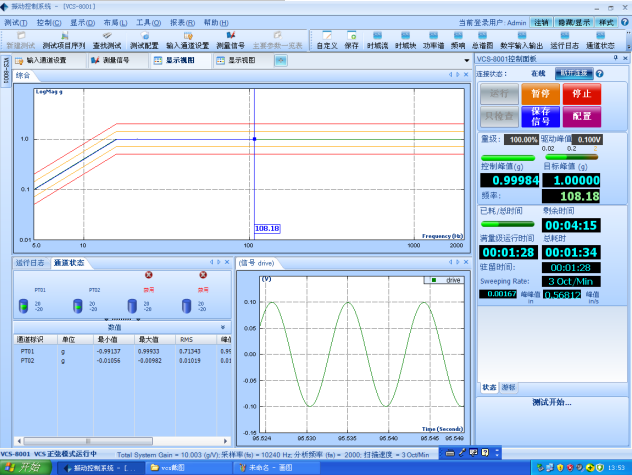Collapse the 数值 section chevron

[223, 327]
